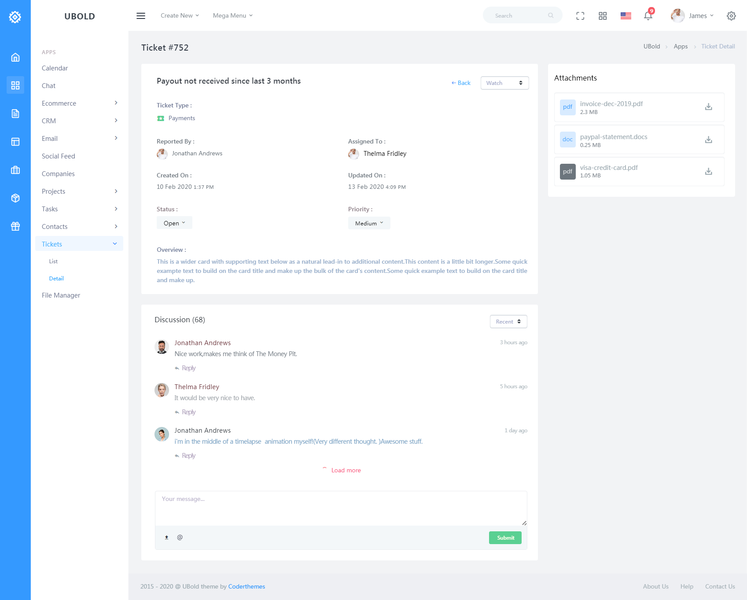Open the Mega Menu dropdown

pyautogui.click(x=233, y=16)
